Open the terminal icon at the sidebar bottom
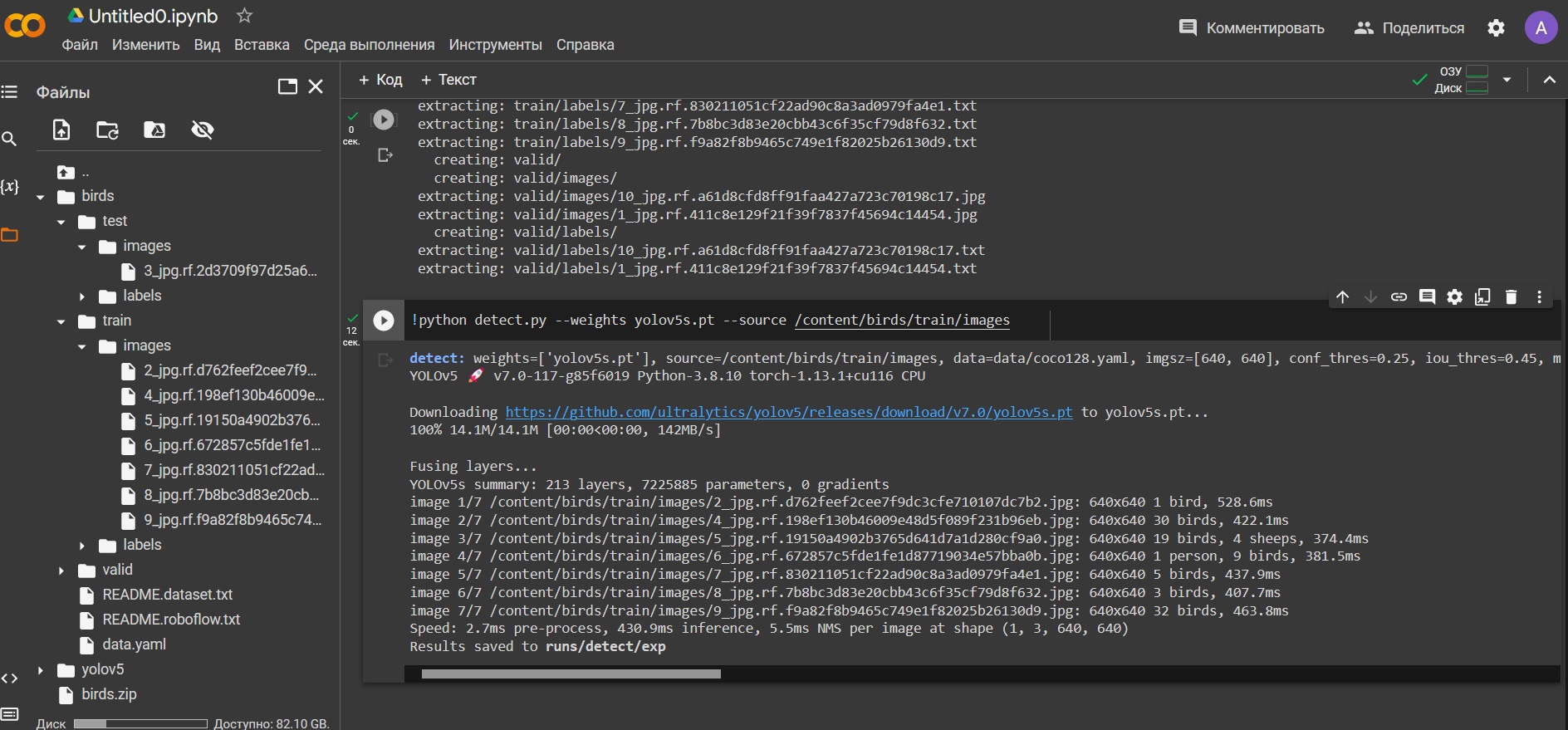Viewport: 1568px width, 730px height. coord(9,714)
